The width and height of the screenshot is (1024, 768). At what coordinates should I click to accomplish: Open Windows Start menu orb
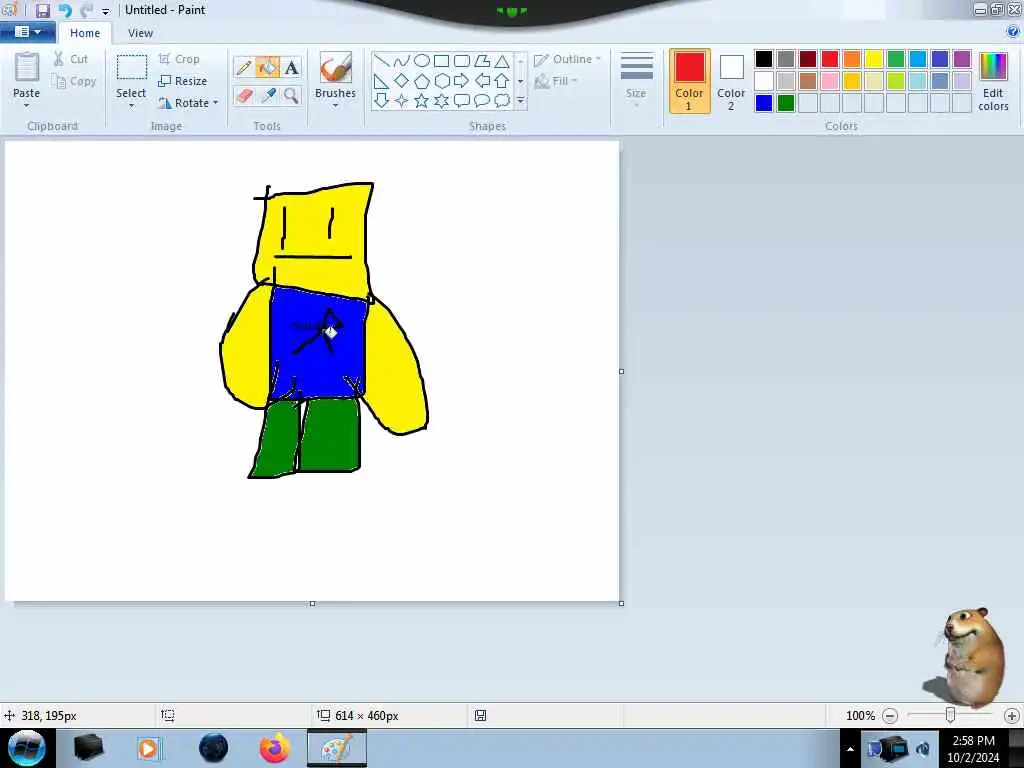point(26,748)
